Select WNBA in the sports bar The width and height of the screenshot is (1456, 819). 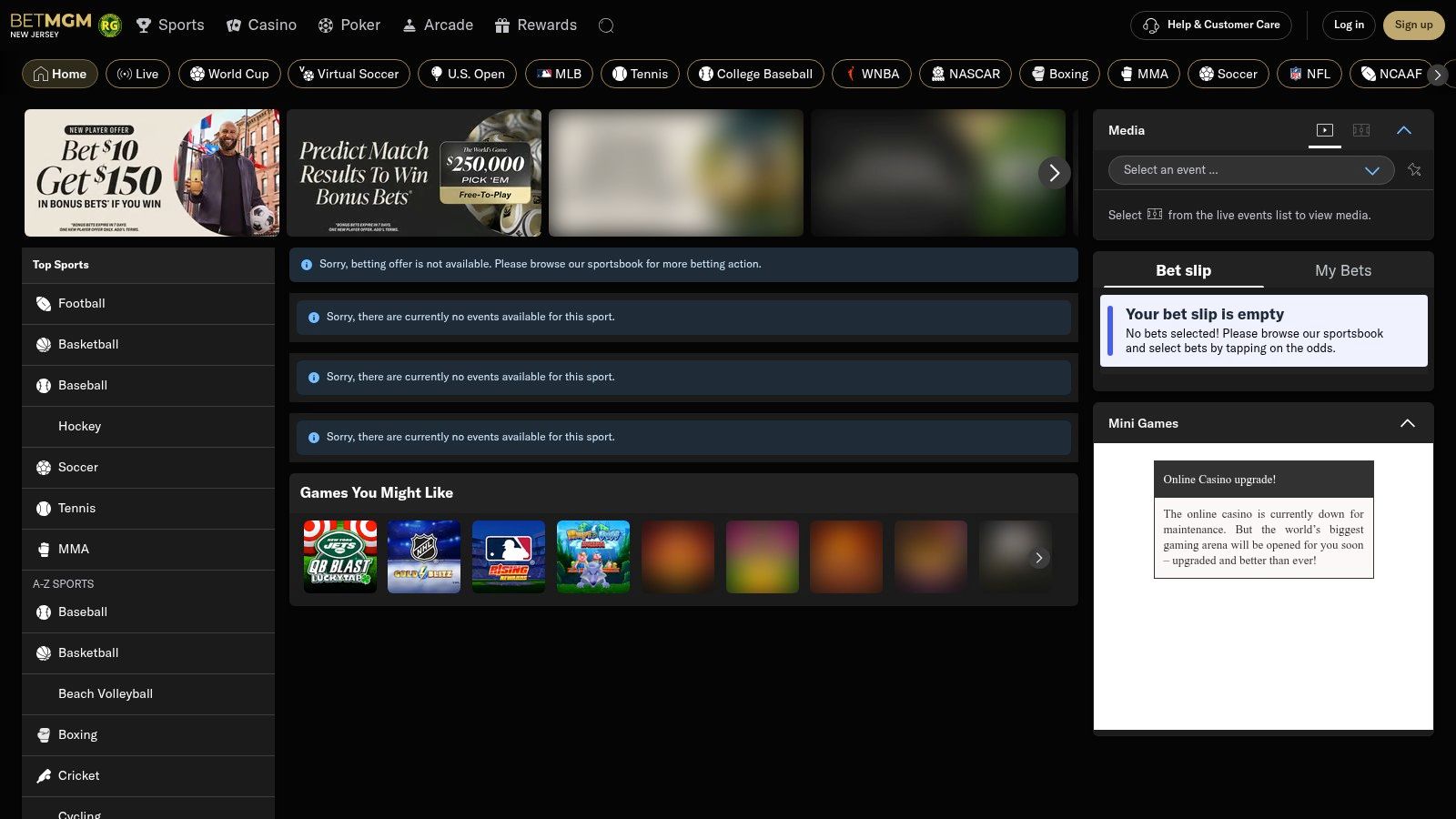[872, 74]
